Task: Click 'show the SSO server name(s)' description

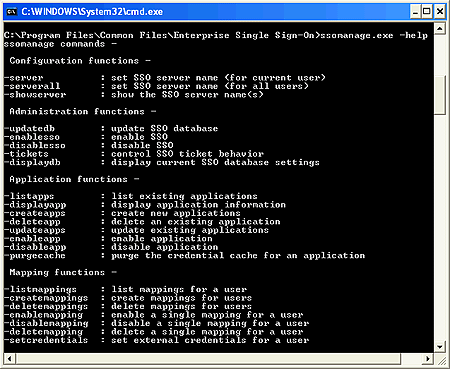Action: pyautogui.click(x=187, y=95)
